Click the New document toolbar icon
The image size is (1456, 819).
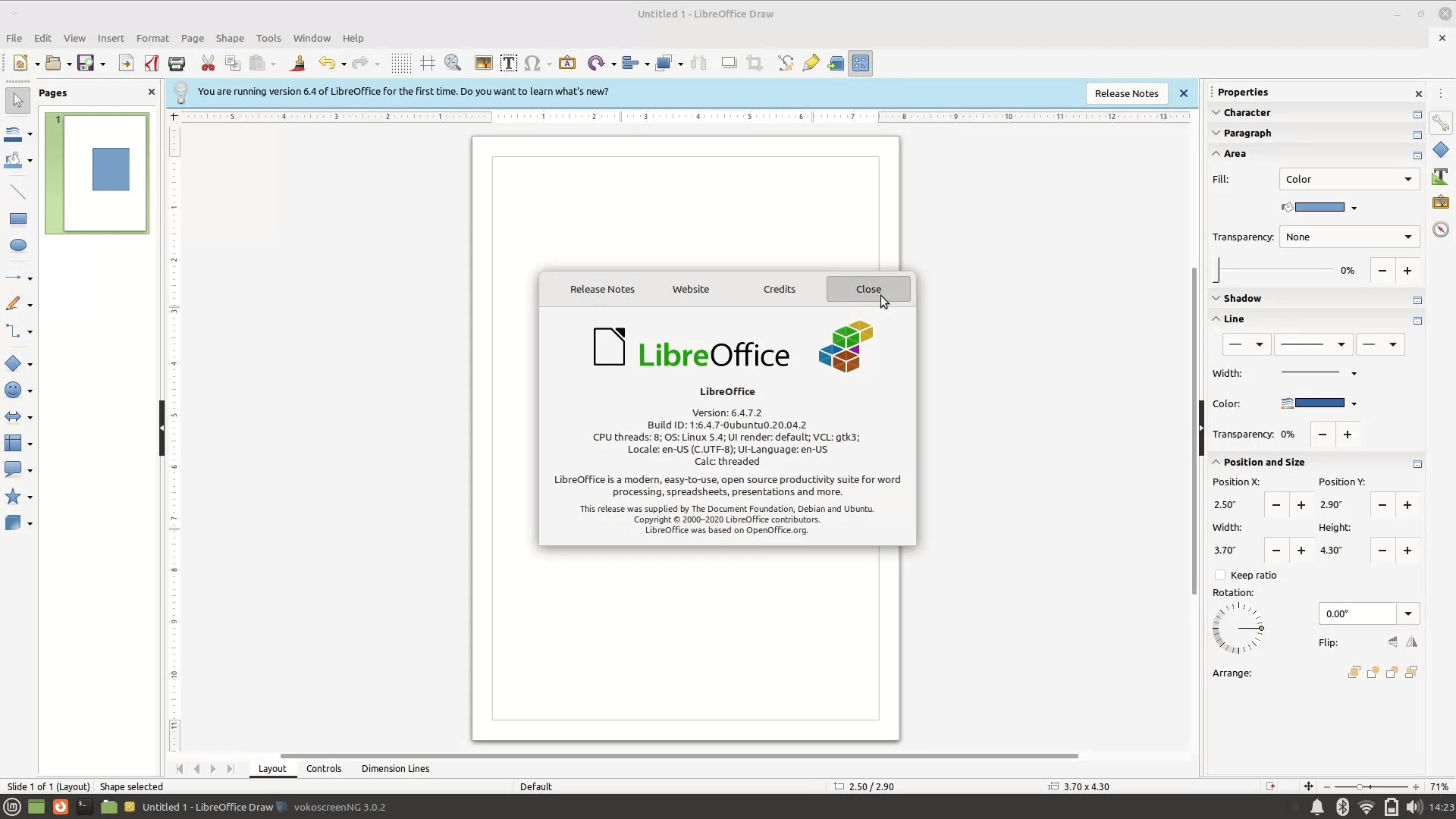point(20,64)
